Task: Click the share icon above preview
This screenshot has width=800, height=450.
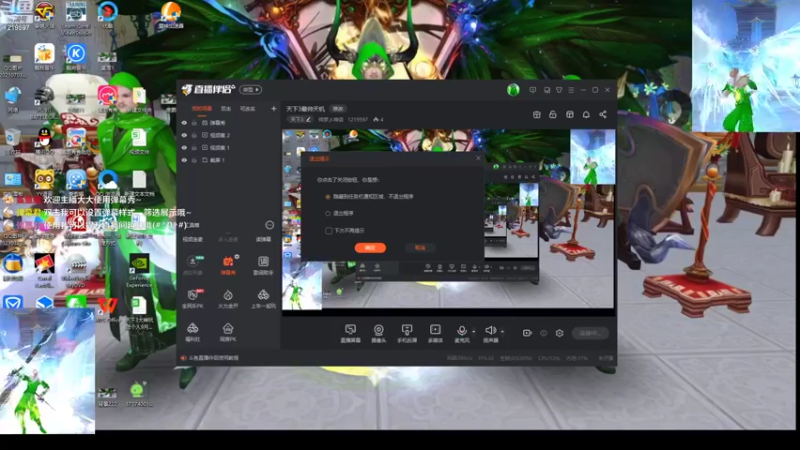Action: pyautogui.click(x=603, y=115)
